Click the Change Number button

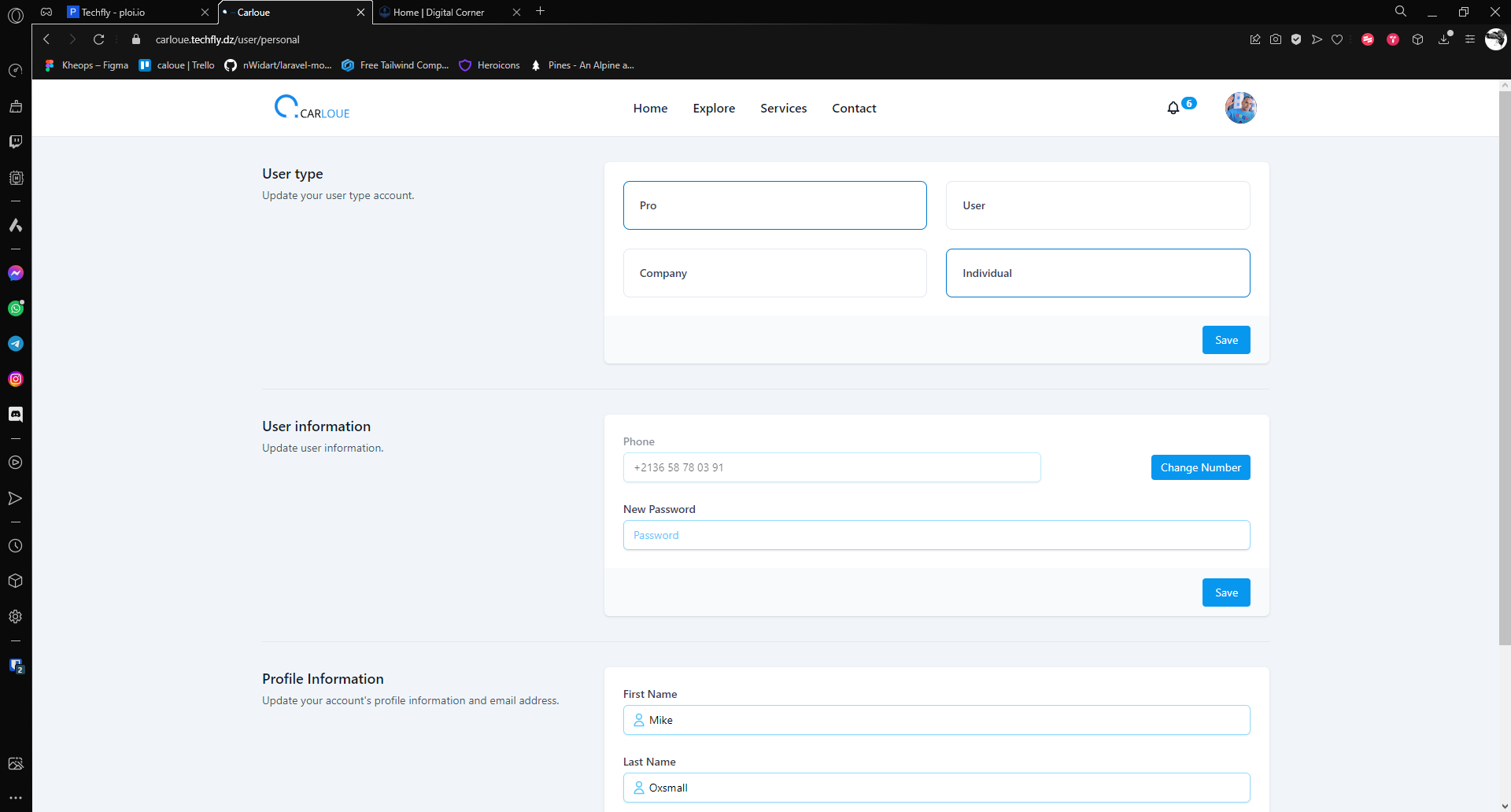tap(1200, 467)
